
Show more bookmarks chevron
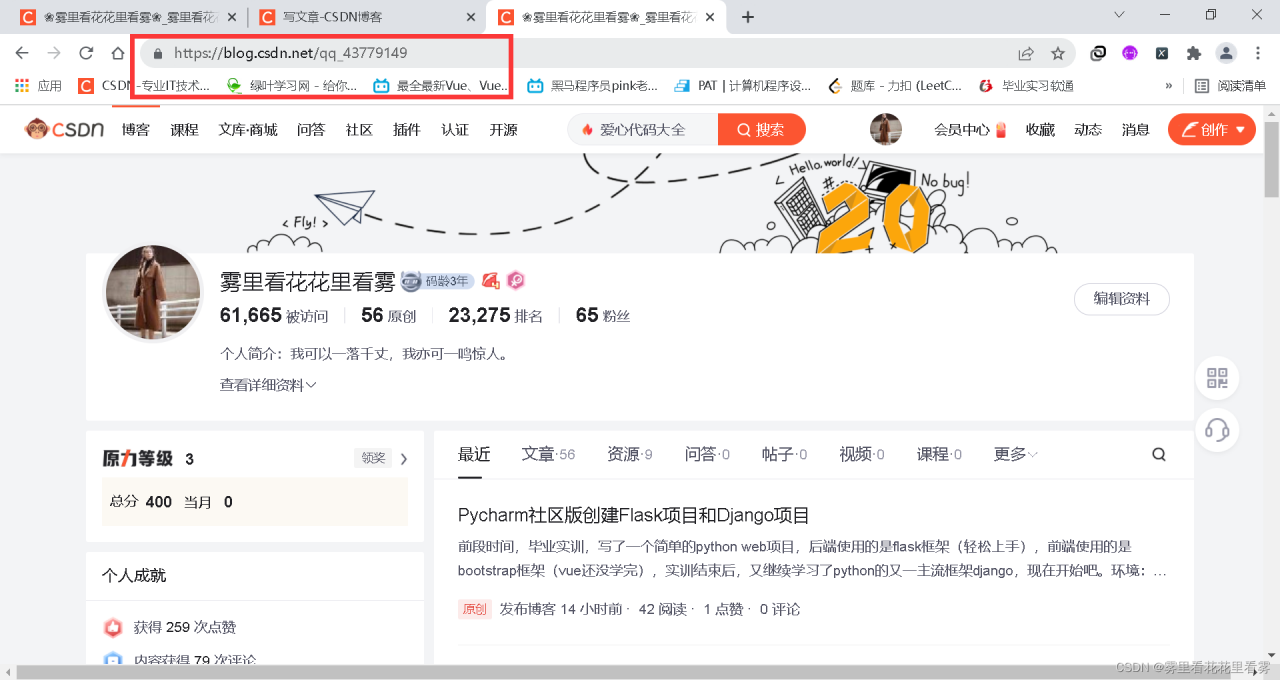coord(1169,86)
